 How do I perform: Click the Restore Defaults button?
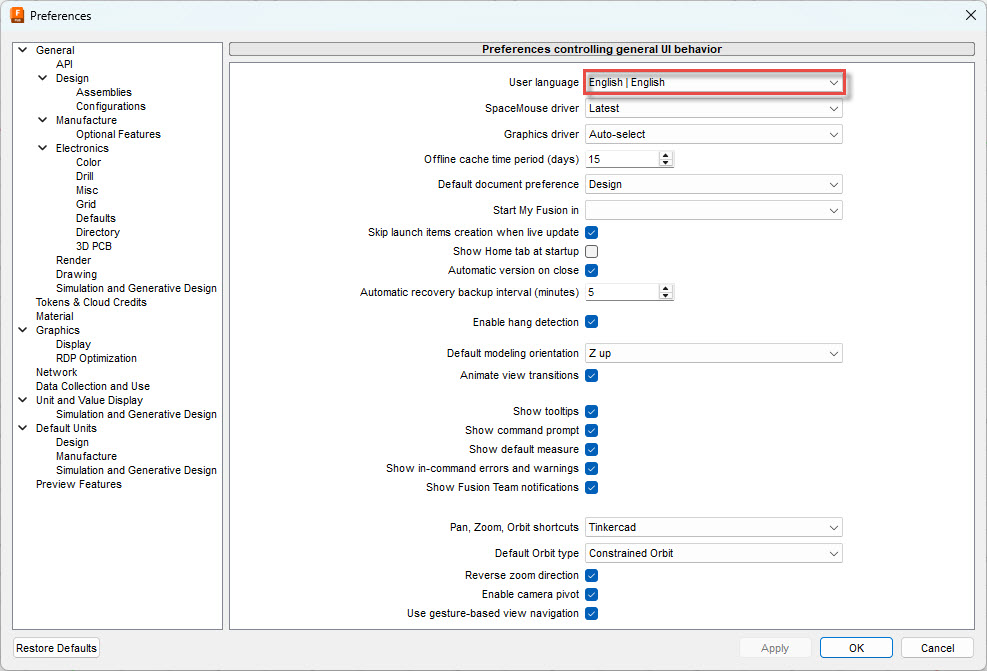tap(57, 648)
